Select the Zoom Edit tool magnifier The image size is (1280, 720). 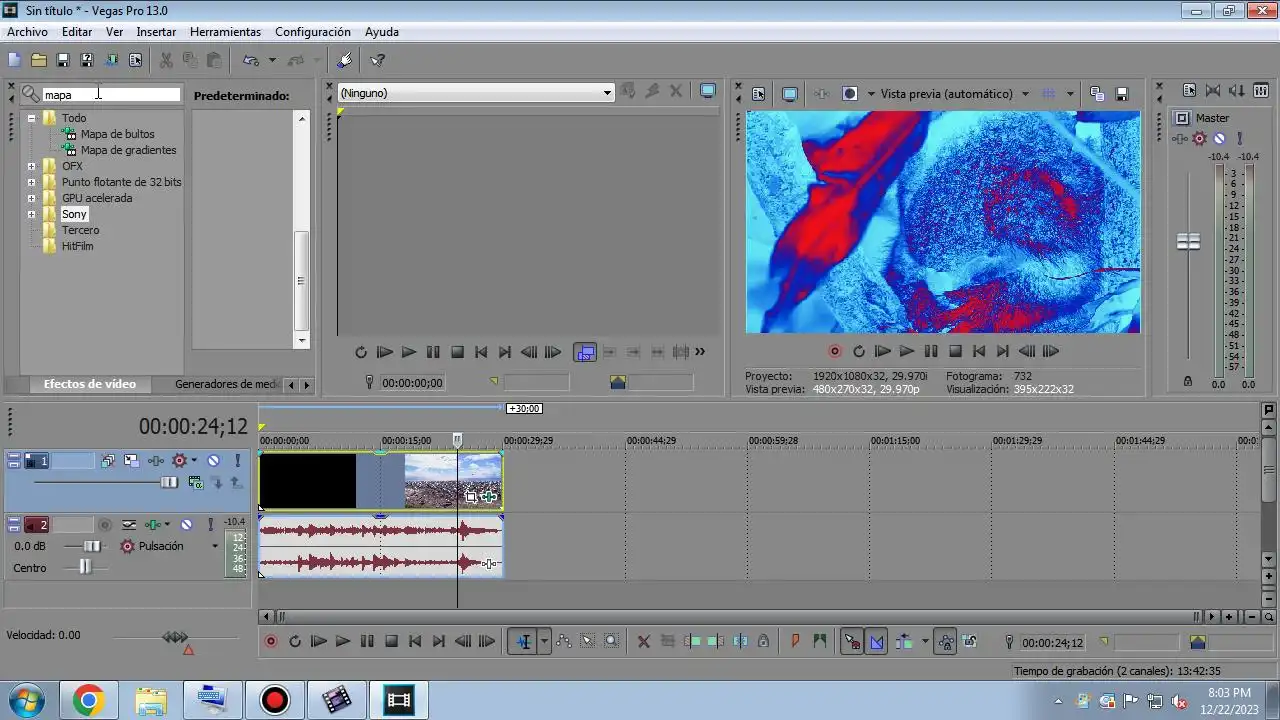tap(612, 642)
